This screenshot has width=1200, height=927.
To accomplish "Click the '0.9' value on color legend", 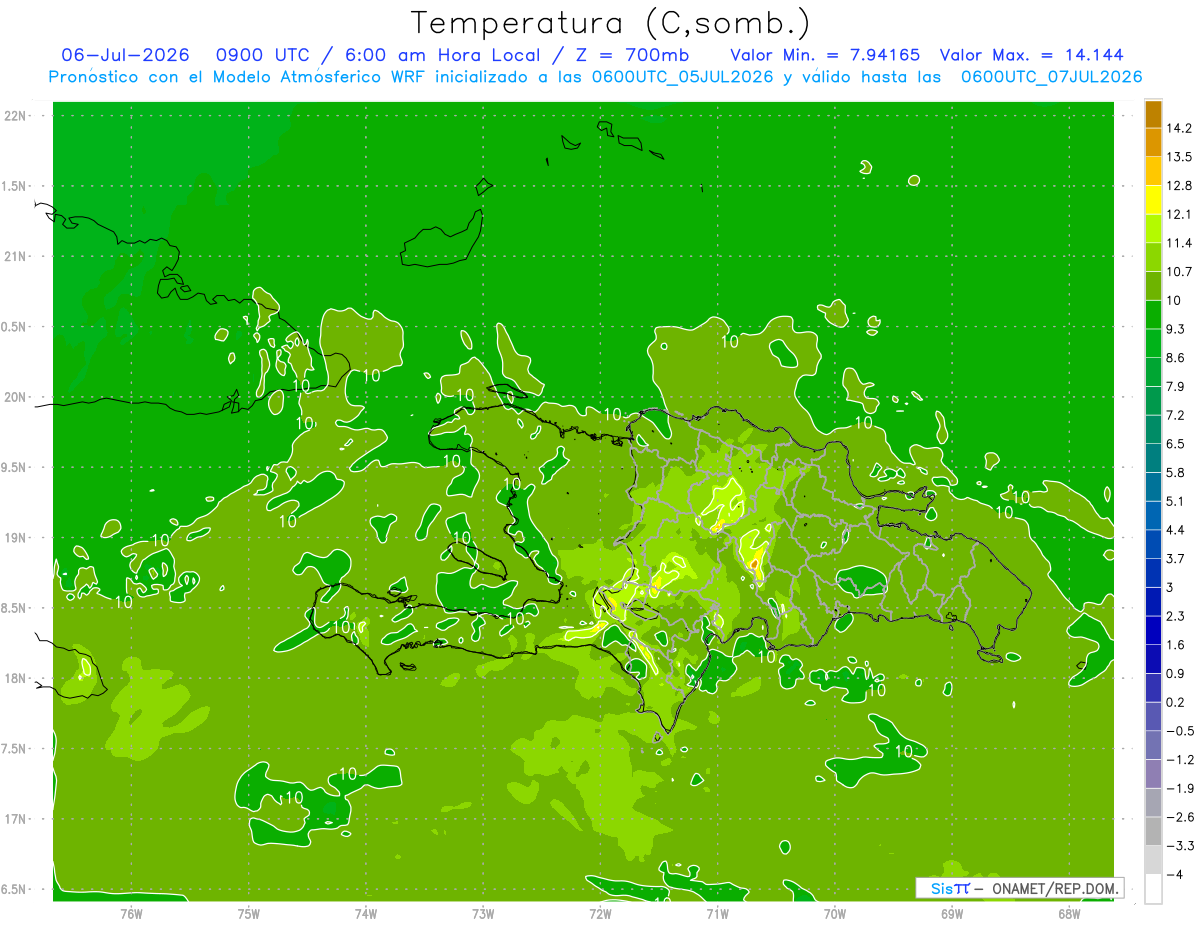I will coord(1175,673).
